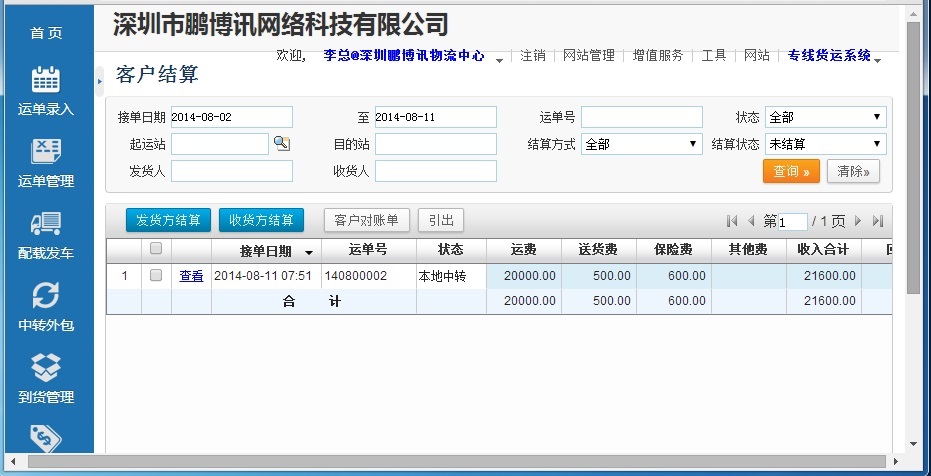The image size is (931, 476).
Task: Click the horizontal scrollbar thumb
Action: point(458,461)
